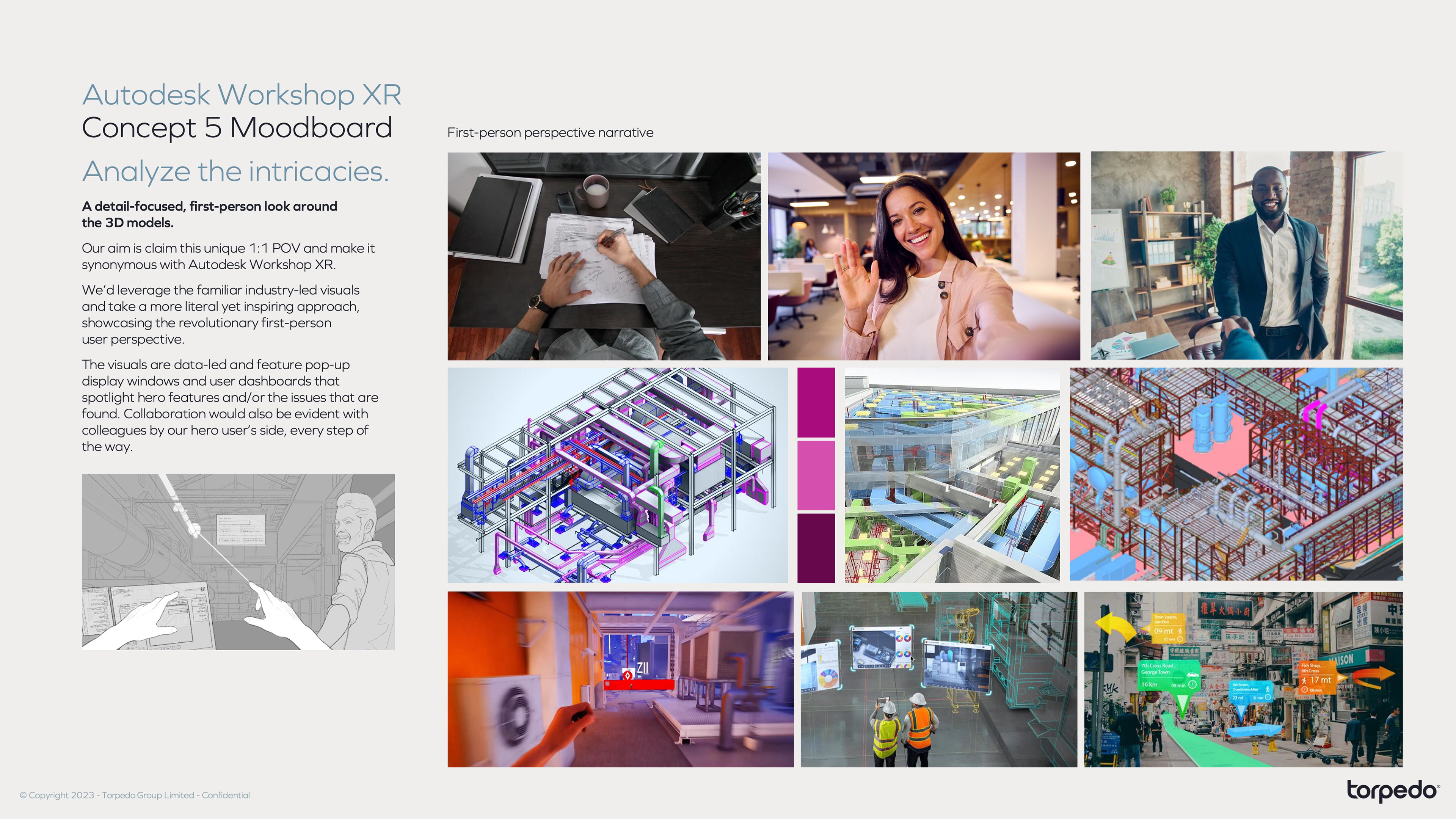Click the Torpedo Group copyright notice
This screenshot has height=819, width=1456.
(x=135, y=795)
